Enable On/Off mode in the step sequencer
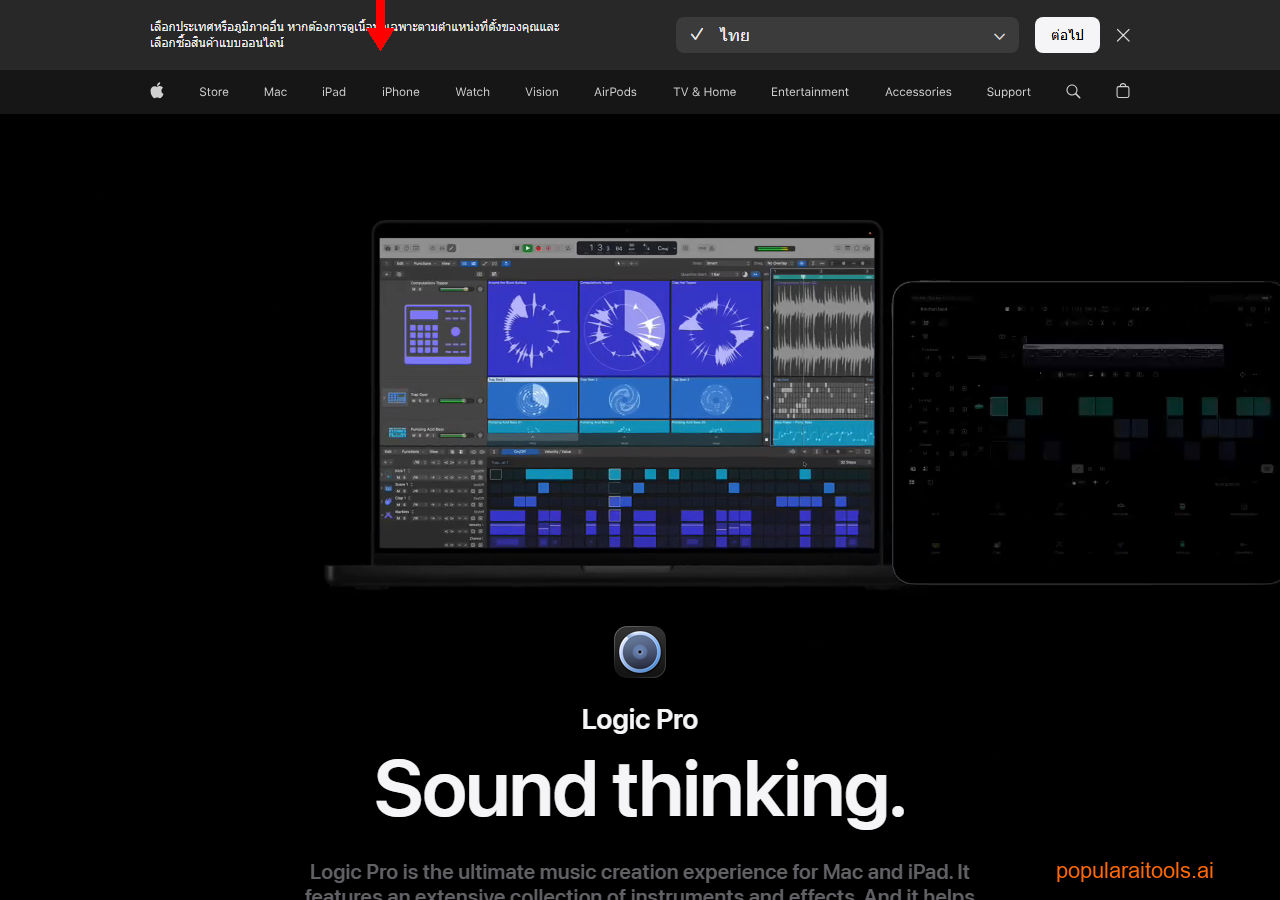 coord(520,452)
